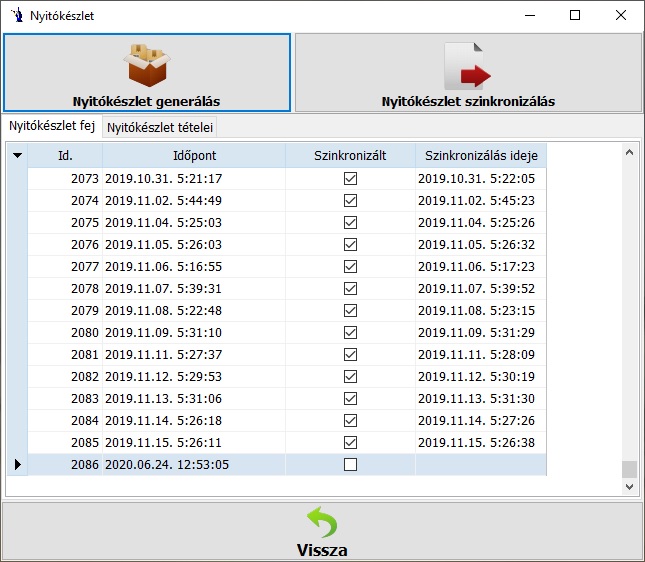Click the scrollbar down arrow
645x562 pixels.
pyautogui.click(x=629, y=486)
